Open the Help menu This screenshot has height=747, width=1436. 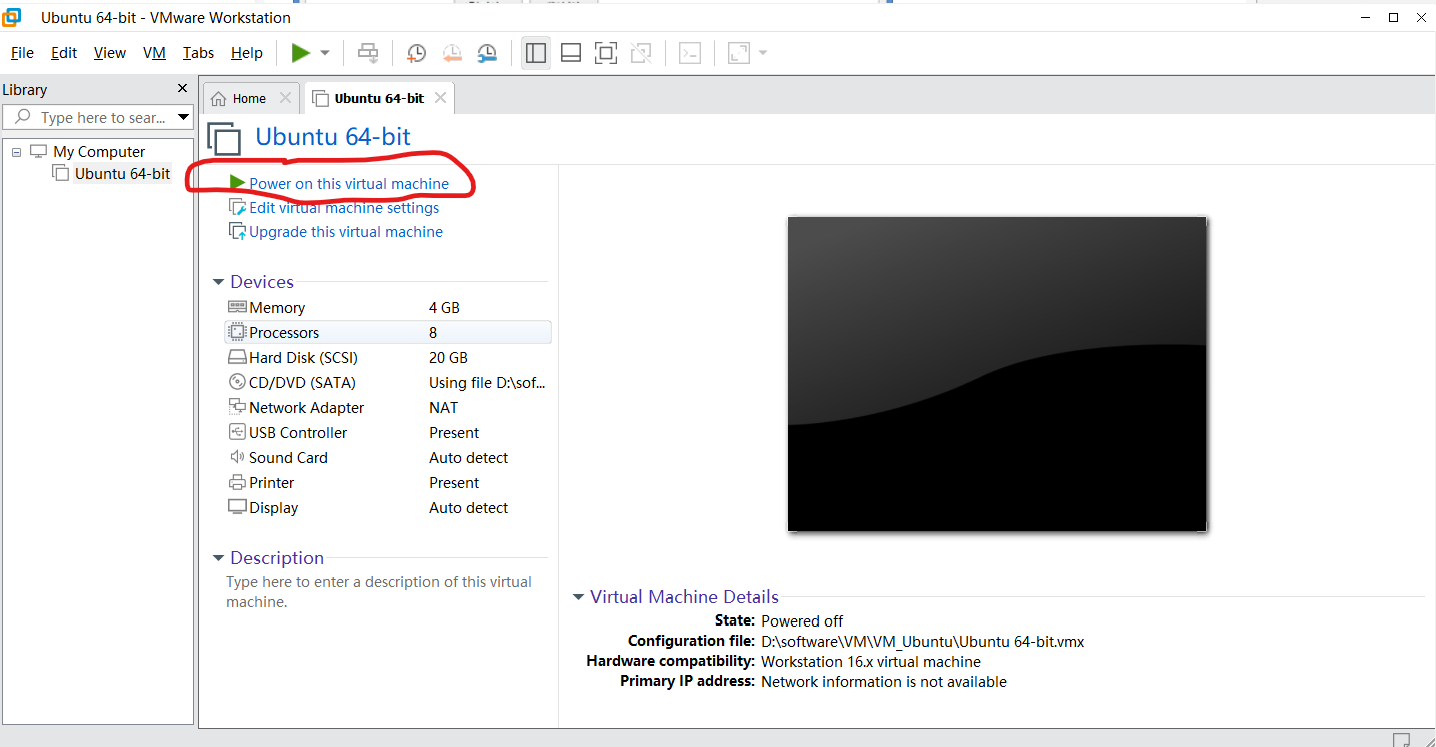coord(246,53)
